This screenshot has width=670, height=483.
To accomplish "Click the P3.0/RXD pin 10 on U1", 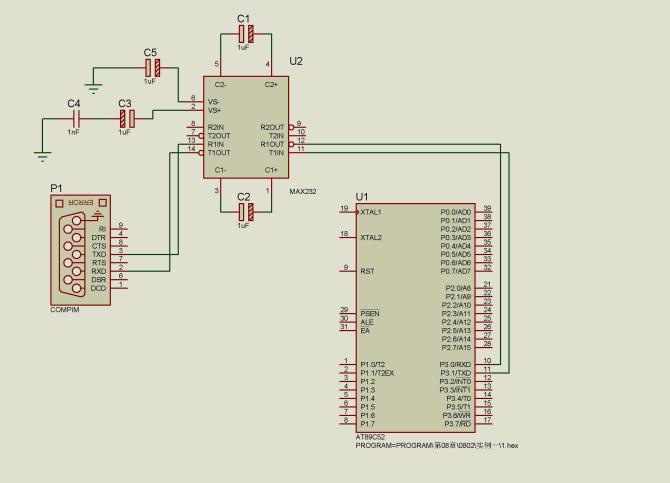I will 484,364.
